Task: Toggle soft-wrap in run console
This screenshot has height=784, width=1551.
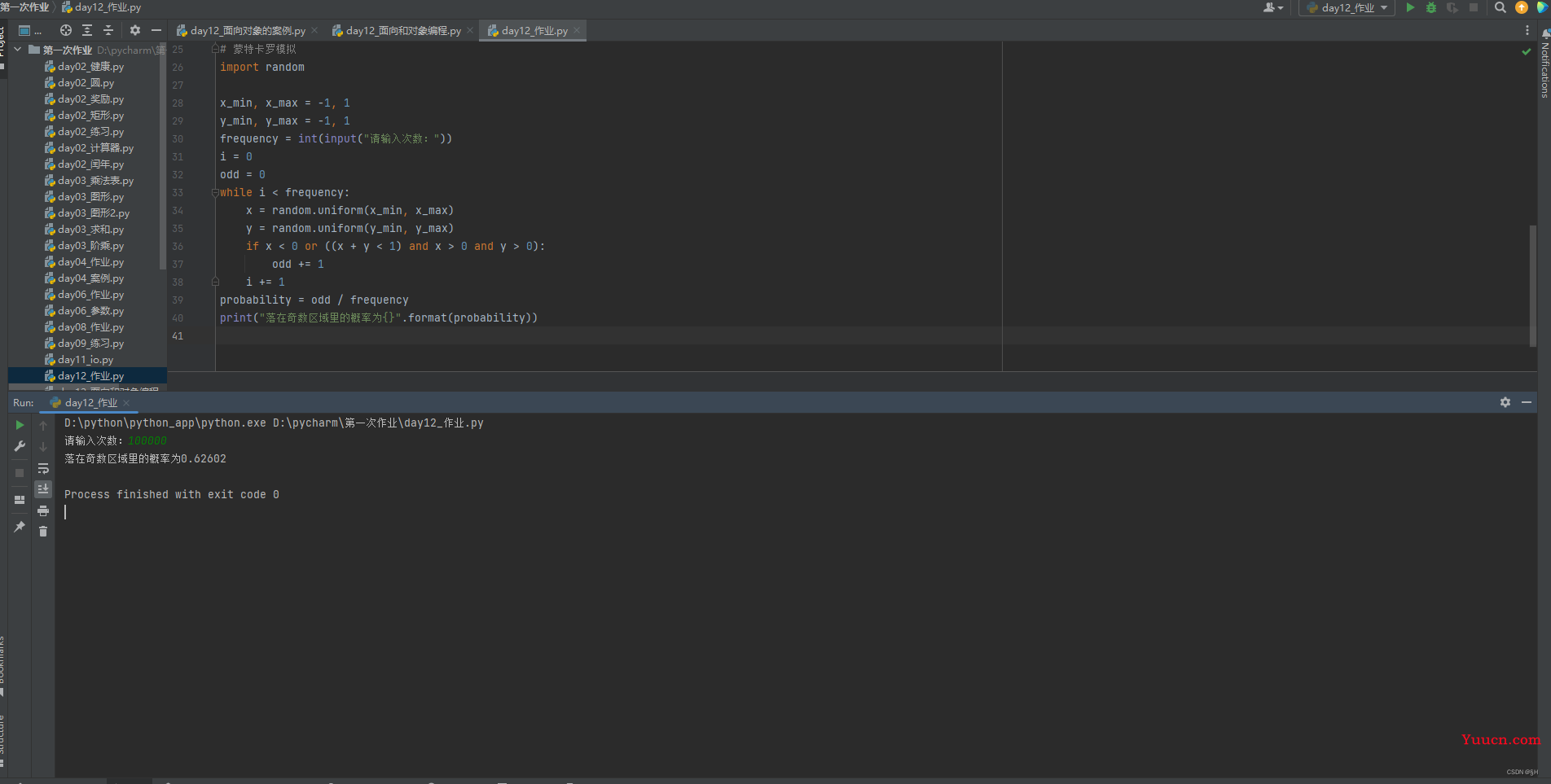Action: [x=43, y=468]
